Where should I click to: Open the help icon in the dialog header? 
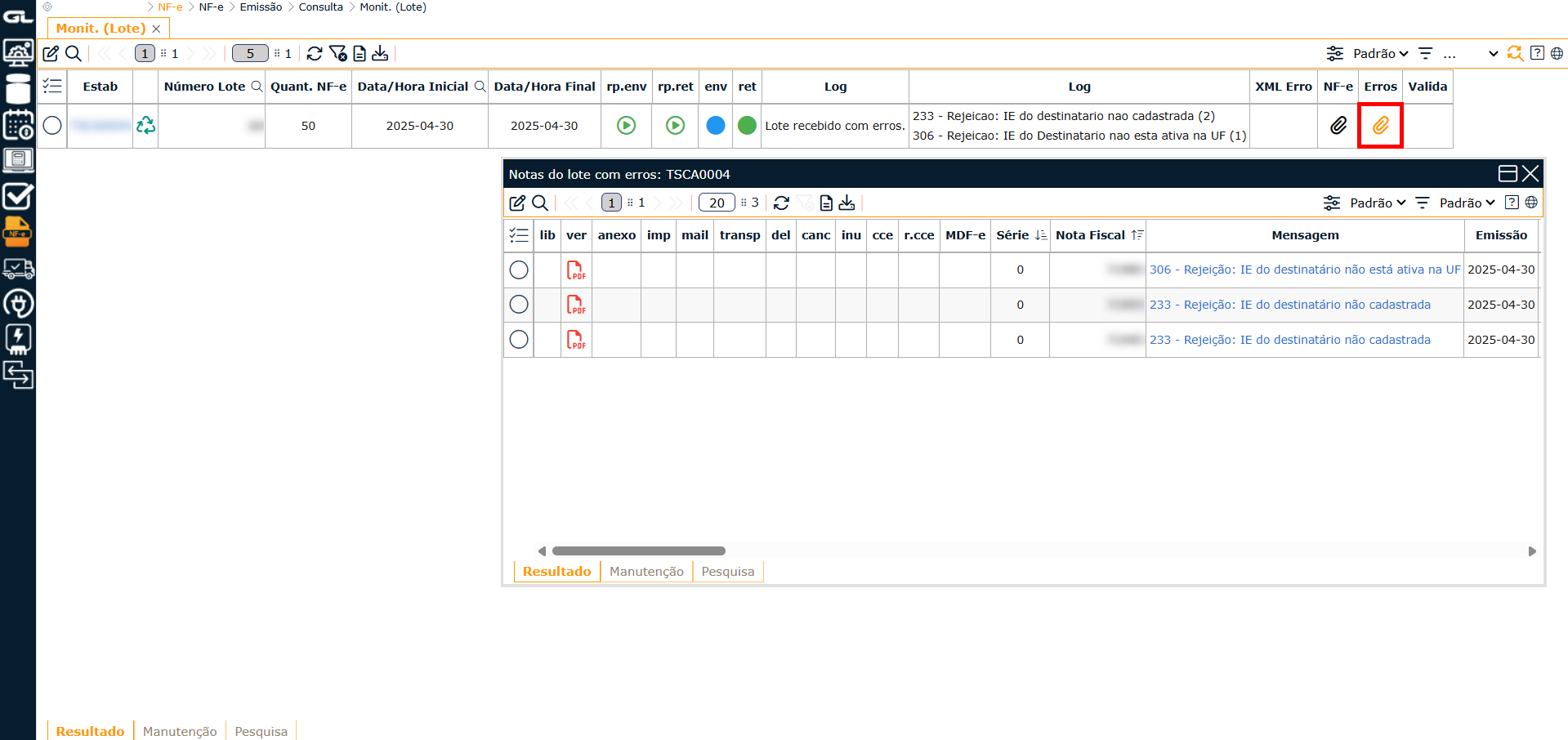[x=1511, y=203]
